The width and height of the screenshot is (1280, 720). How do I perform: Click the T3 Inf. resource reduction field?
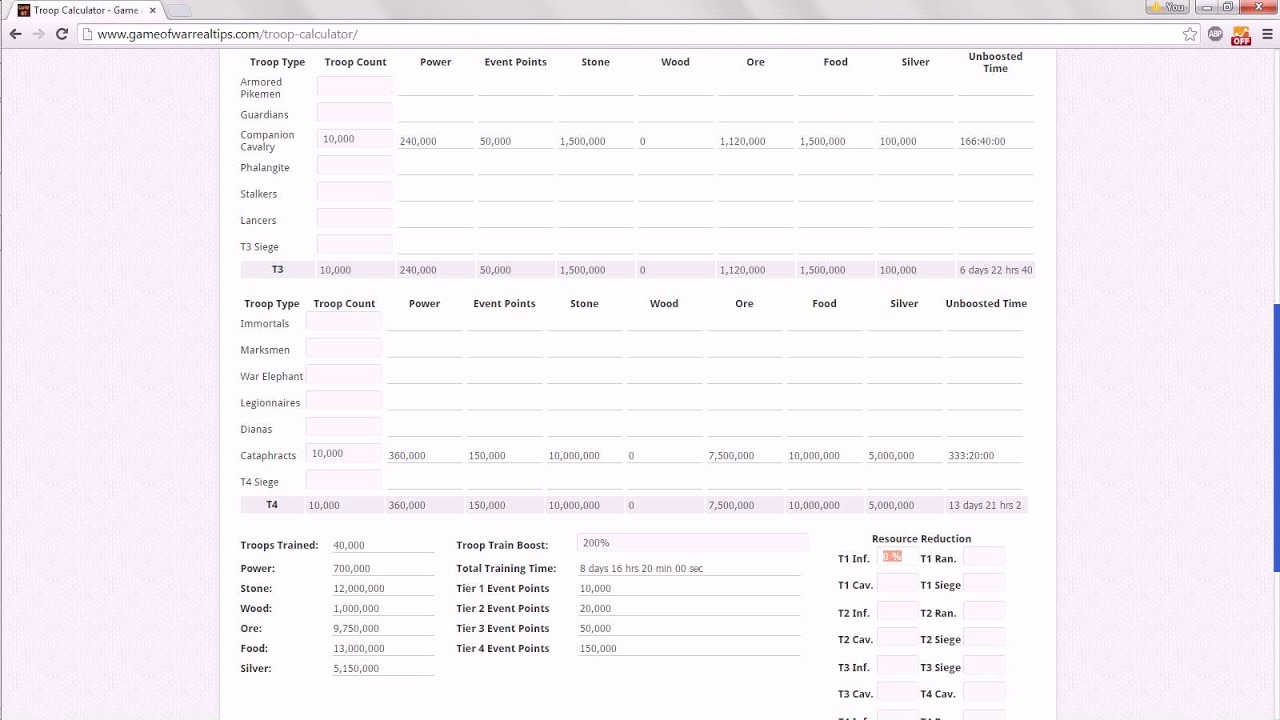pos(897,666)
